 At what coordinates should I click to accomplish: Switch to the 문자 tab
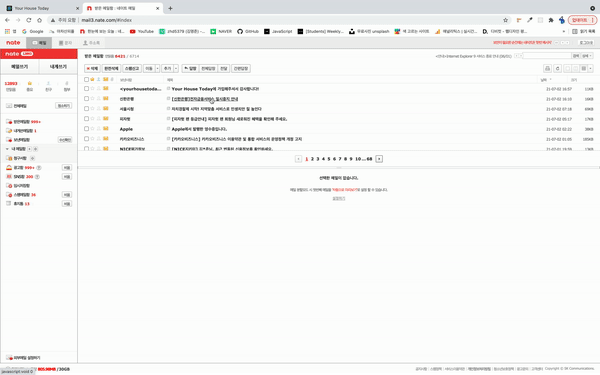65,42
